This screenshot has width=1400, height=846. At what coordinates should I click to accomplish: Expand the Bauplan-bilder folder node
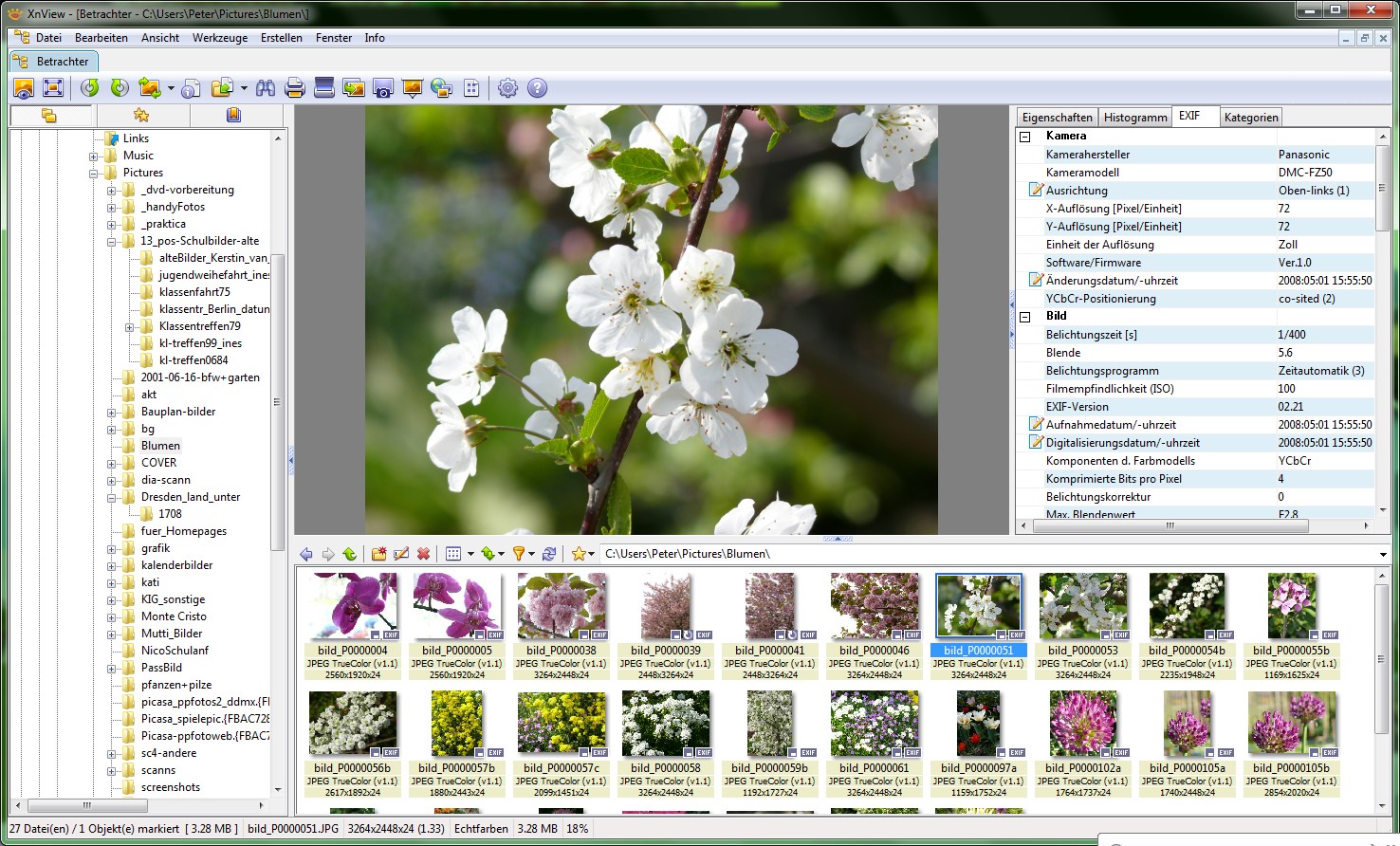111,413
